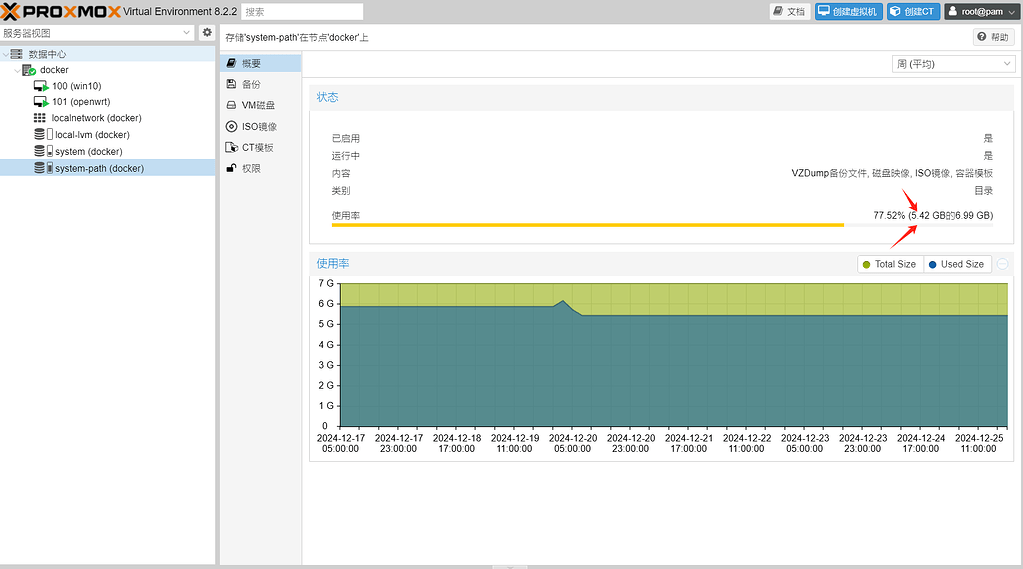Image resolution: width=1023 pixels, height=569 pixels.
Task: Click the datacenter server icon
Action: [16, 54]
